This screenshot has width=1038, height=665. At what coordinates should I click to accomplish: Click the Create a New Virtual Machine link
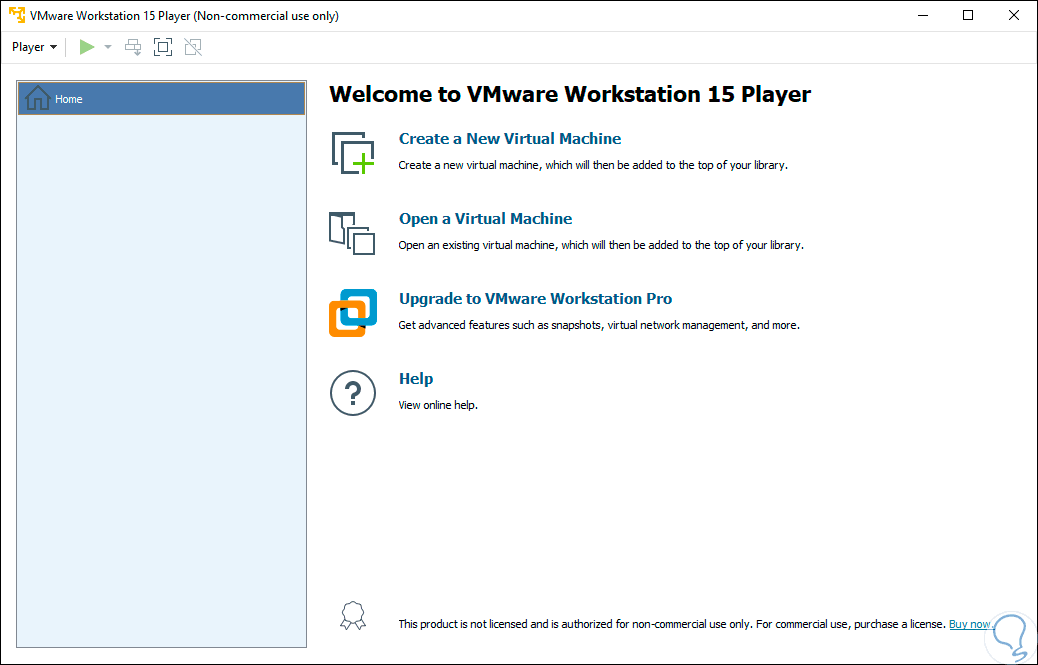(x=510, y=138)
